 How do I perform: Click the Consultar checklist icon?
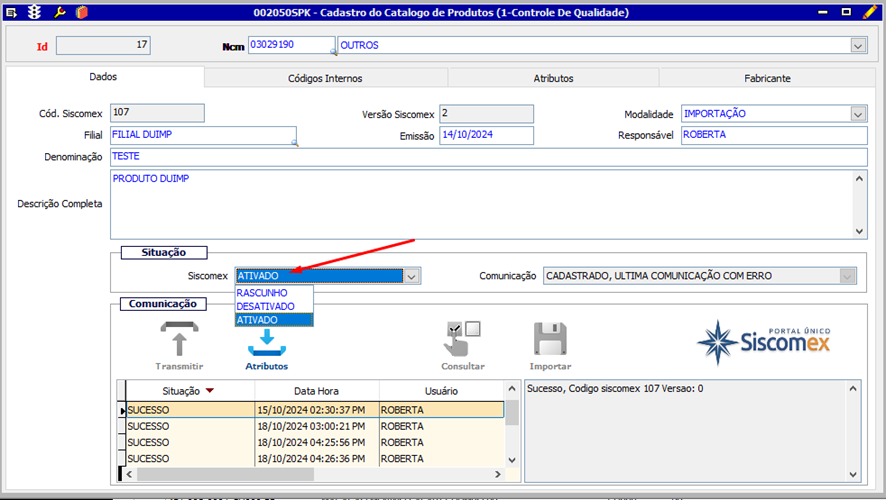click(463, 339)
